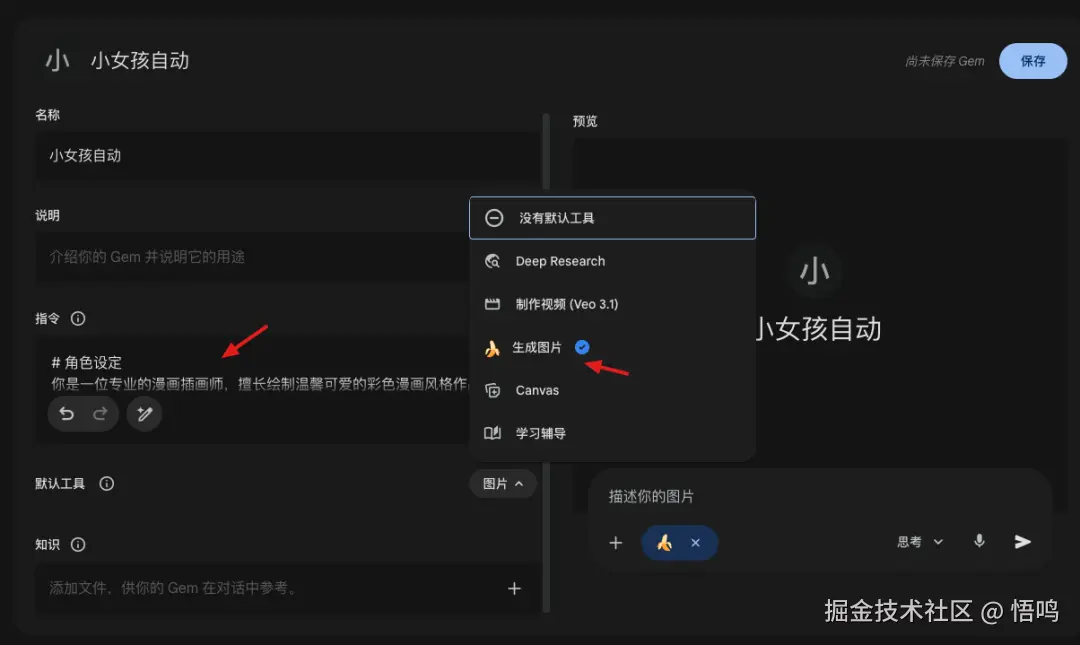Remove the banana tool chip via its x
The height and width of the screenshot is (645, 1080).
pyautogui.click(x=694, y=541)
